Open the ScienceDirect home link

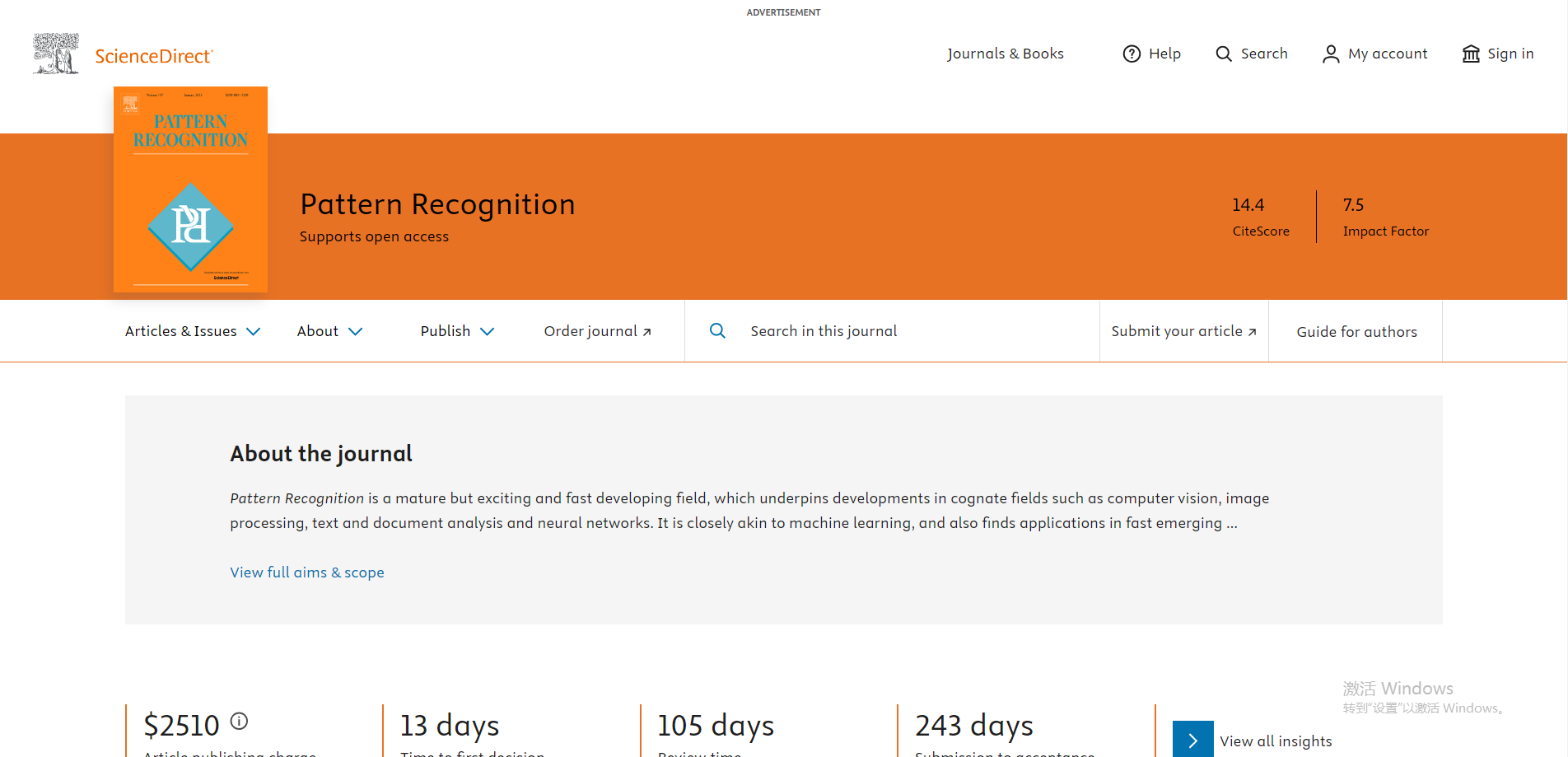tap(154, 56)
